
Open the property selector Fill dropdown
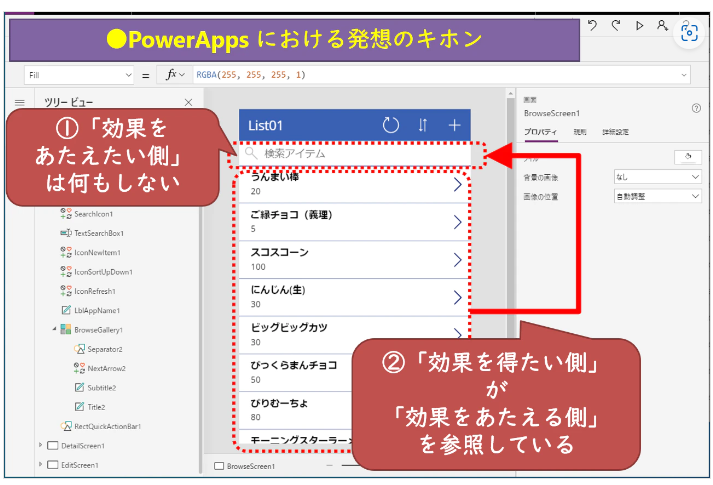click(79, 75)
